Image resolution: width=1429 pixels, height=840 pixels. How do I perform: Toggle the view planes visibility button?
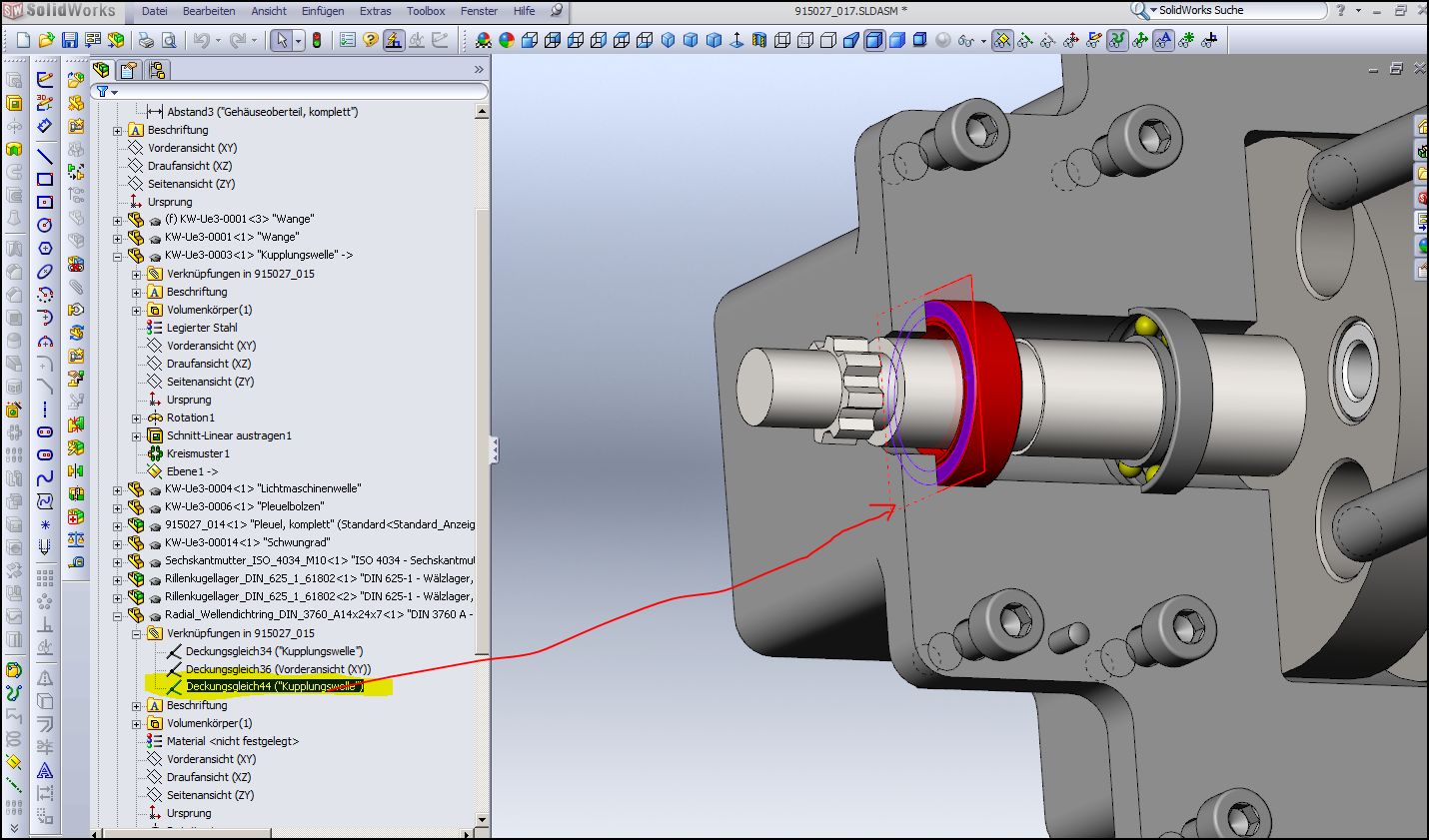[x=1001, y=41]
